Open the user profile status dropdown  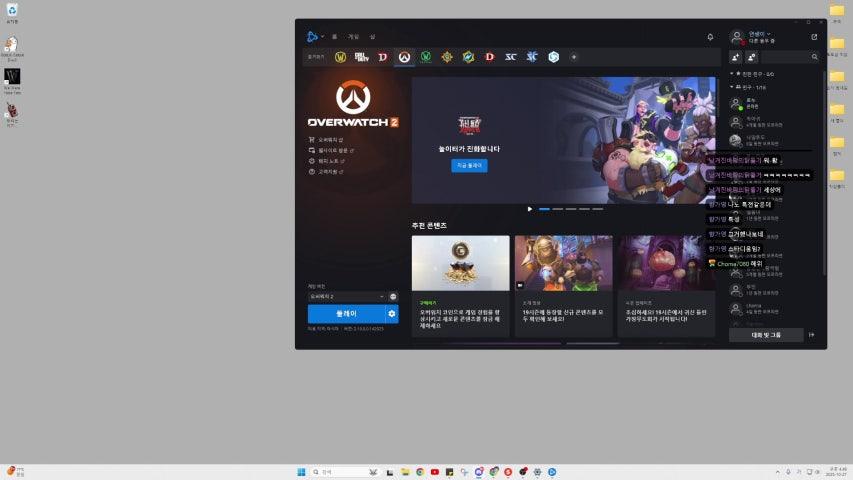point(760,34)
